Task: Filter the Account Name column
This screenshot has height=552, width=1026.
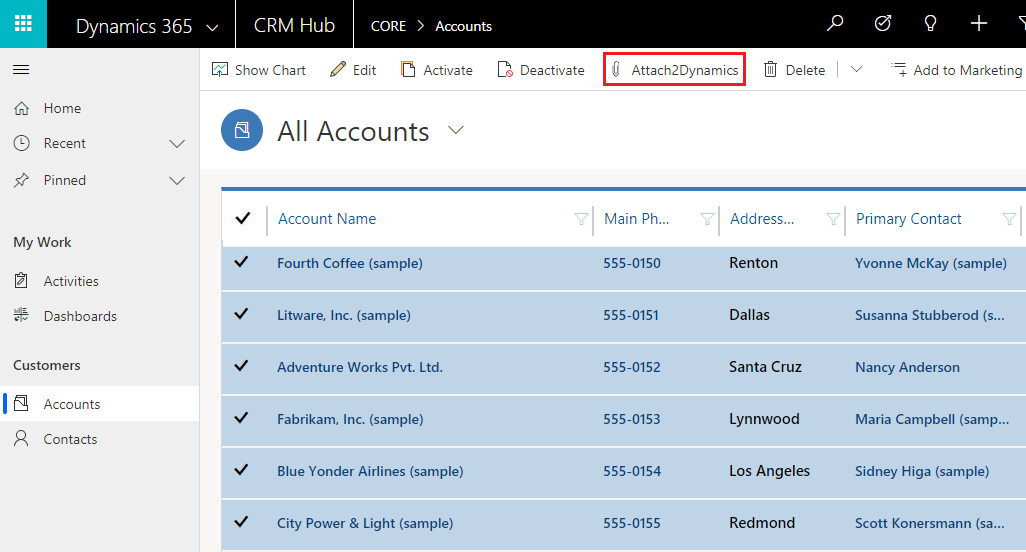Action: coord(580,219)
